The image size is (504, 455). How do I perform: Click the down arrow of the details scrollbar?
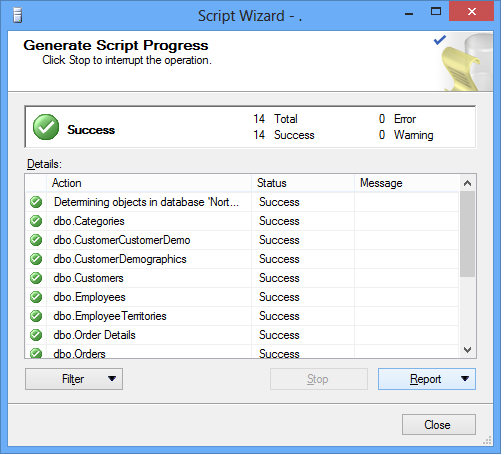[468, 350]
